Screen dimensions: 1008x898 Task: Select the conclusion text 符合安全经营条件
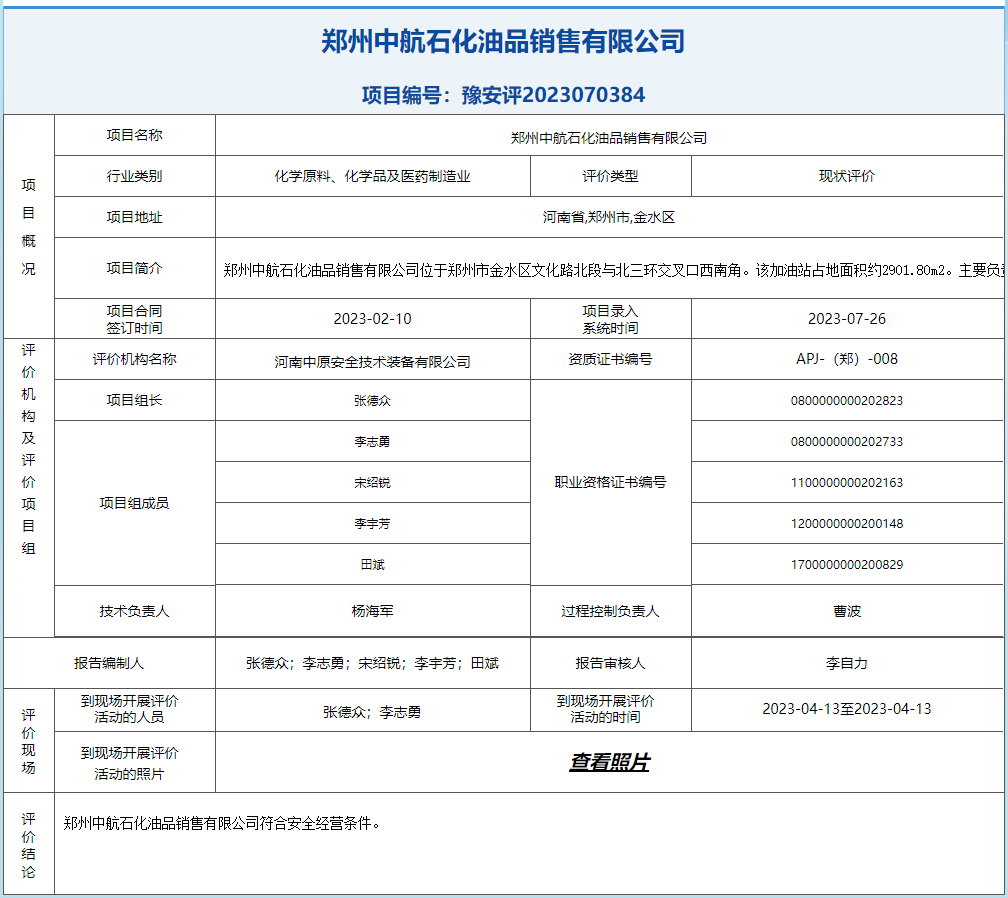coord(315,823)
